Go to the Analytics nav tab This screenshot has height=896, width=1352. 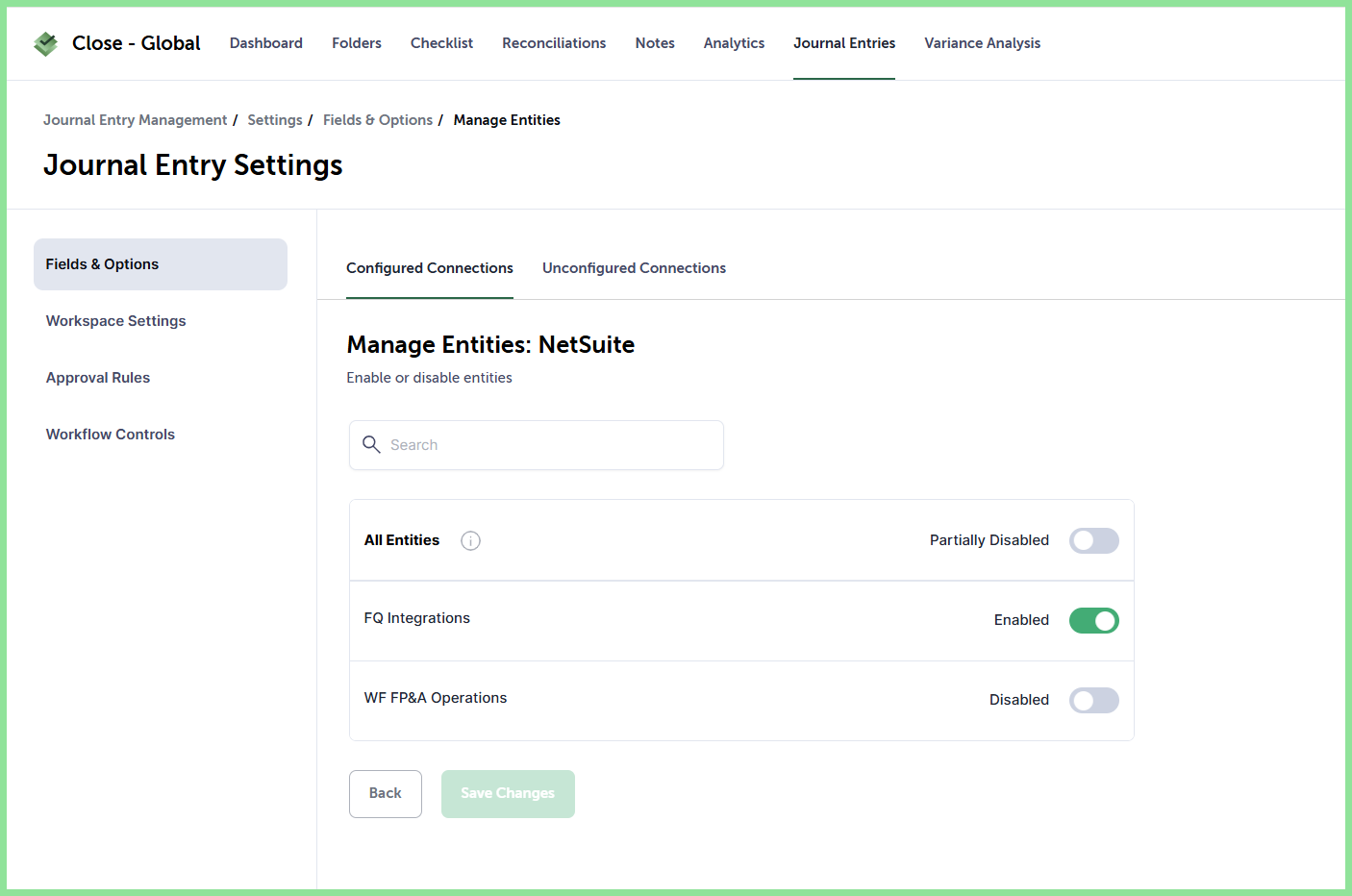[x=734, y=43]
